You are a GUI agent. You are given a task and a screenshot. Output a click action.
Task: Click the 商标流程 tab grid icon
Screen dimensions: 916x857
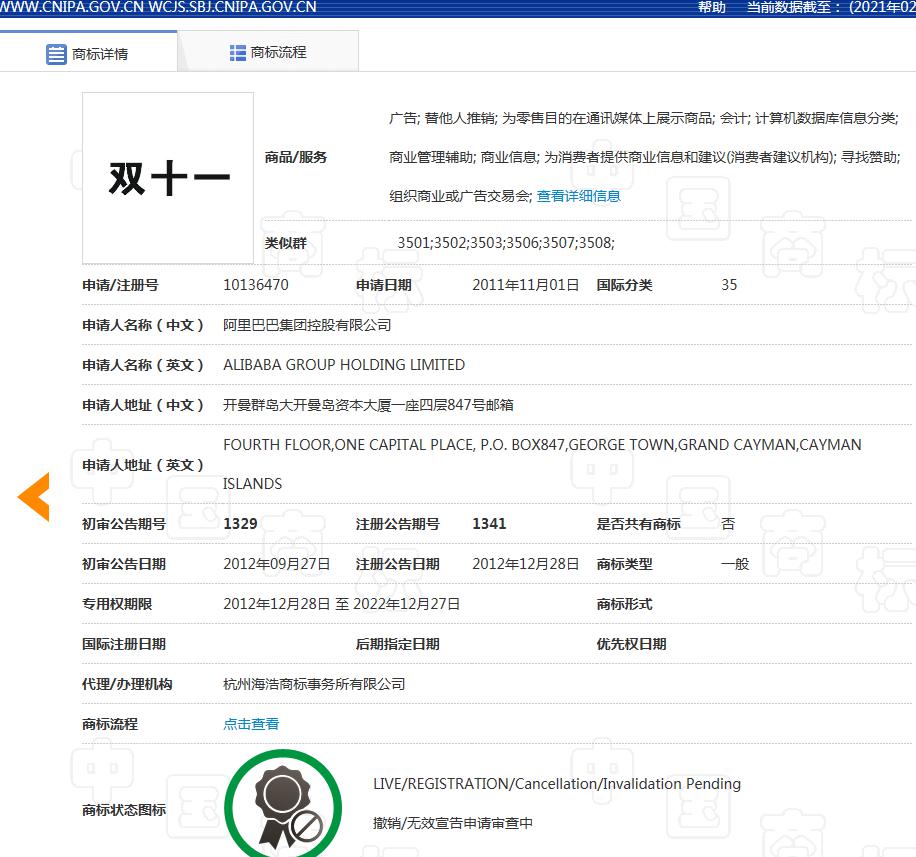click(x=238, y=53)
